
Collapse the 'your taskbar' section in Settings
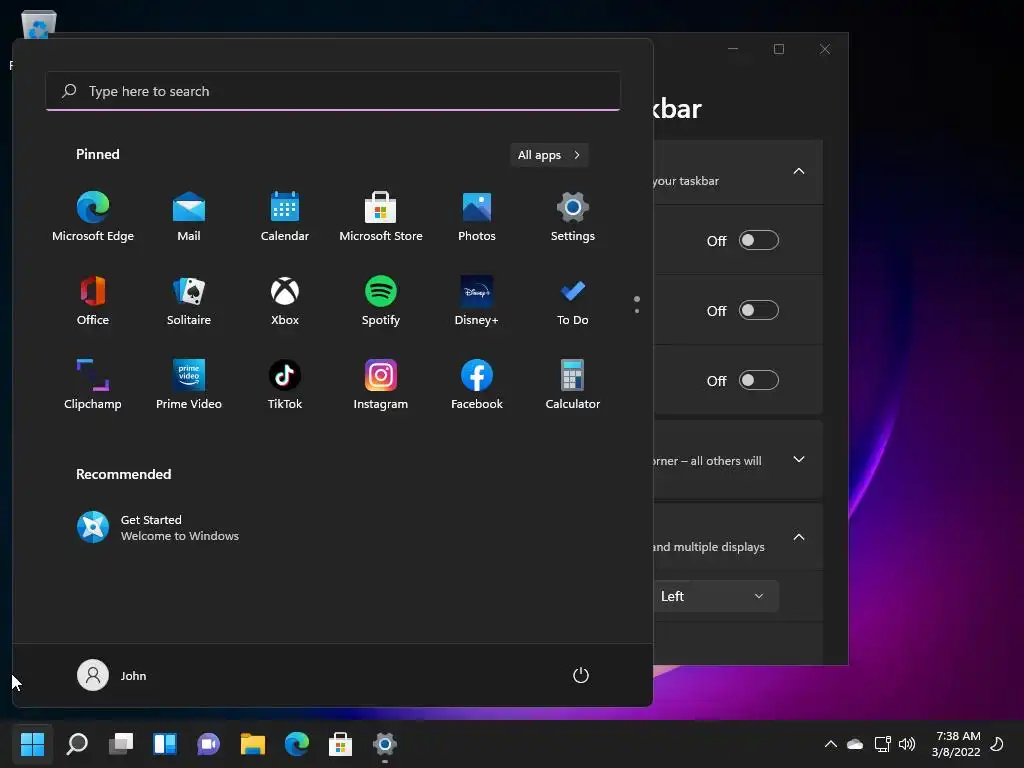click(799, 171)
